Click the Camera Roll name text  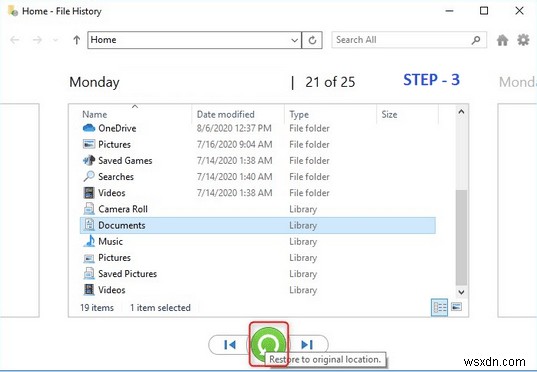[123, 209]
